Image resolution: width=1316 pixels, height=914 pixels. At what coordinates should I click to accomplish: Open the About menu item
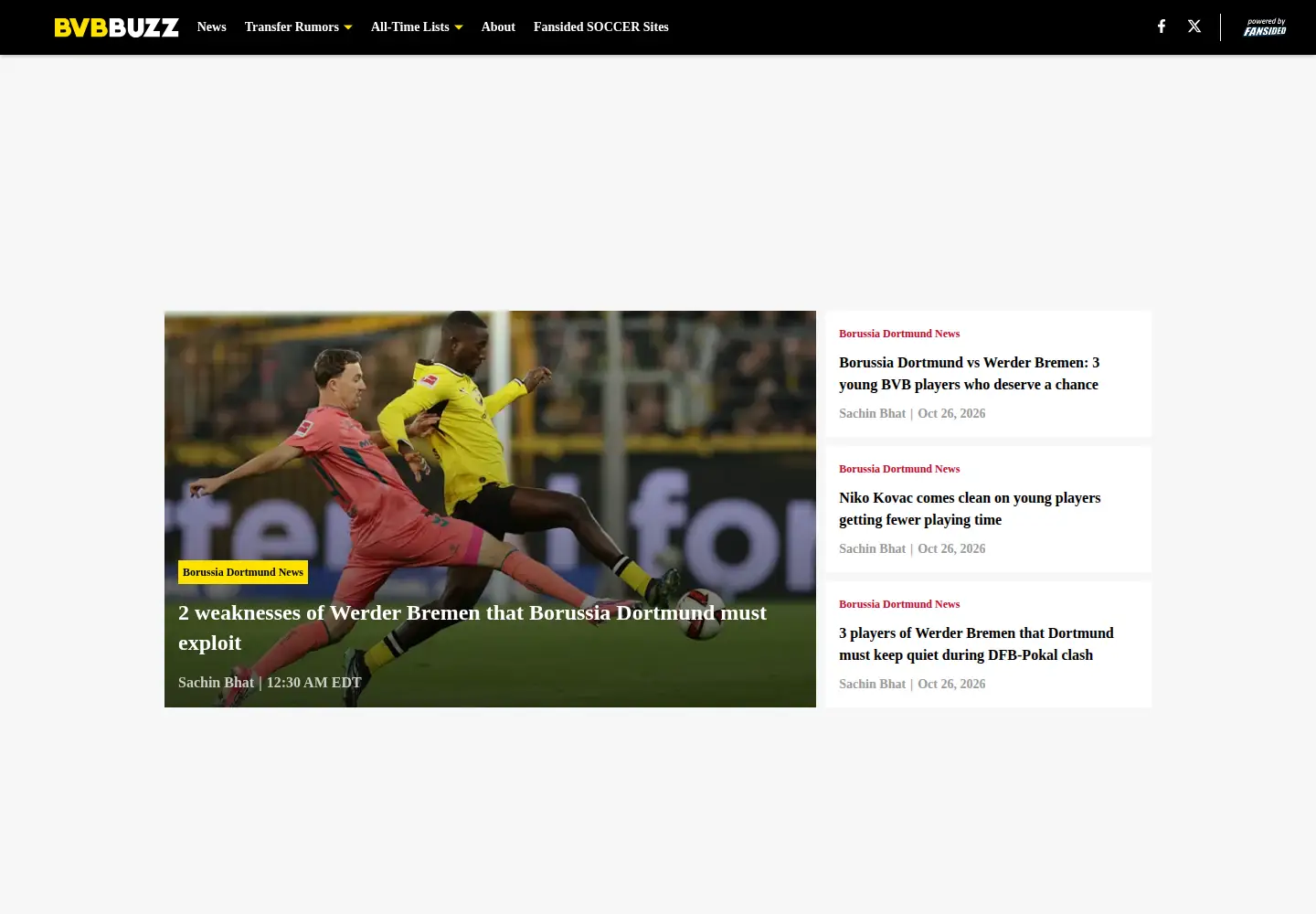(498, 27)
